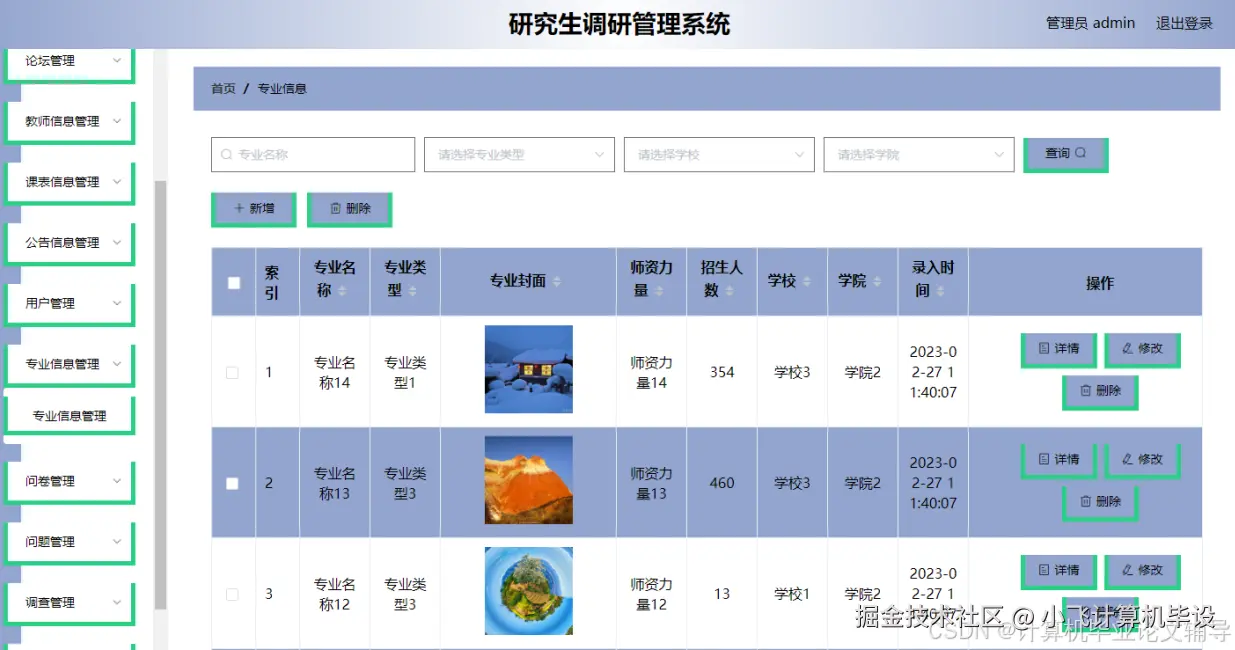Select the 专业信息管理 submenu item
This screenshot has height=650, width=1235.
69,416
